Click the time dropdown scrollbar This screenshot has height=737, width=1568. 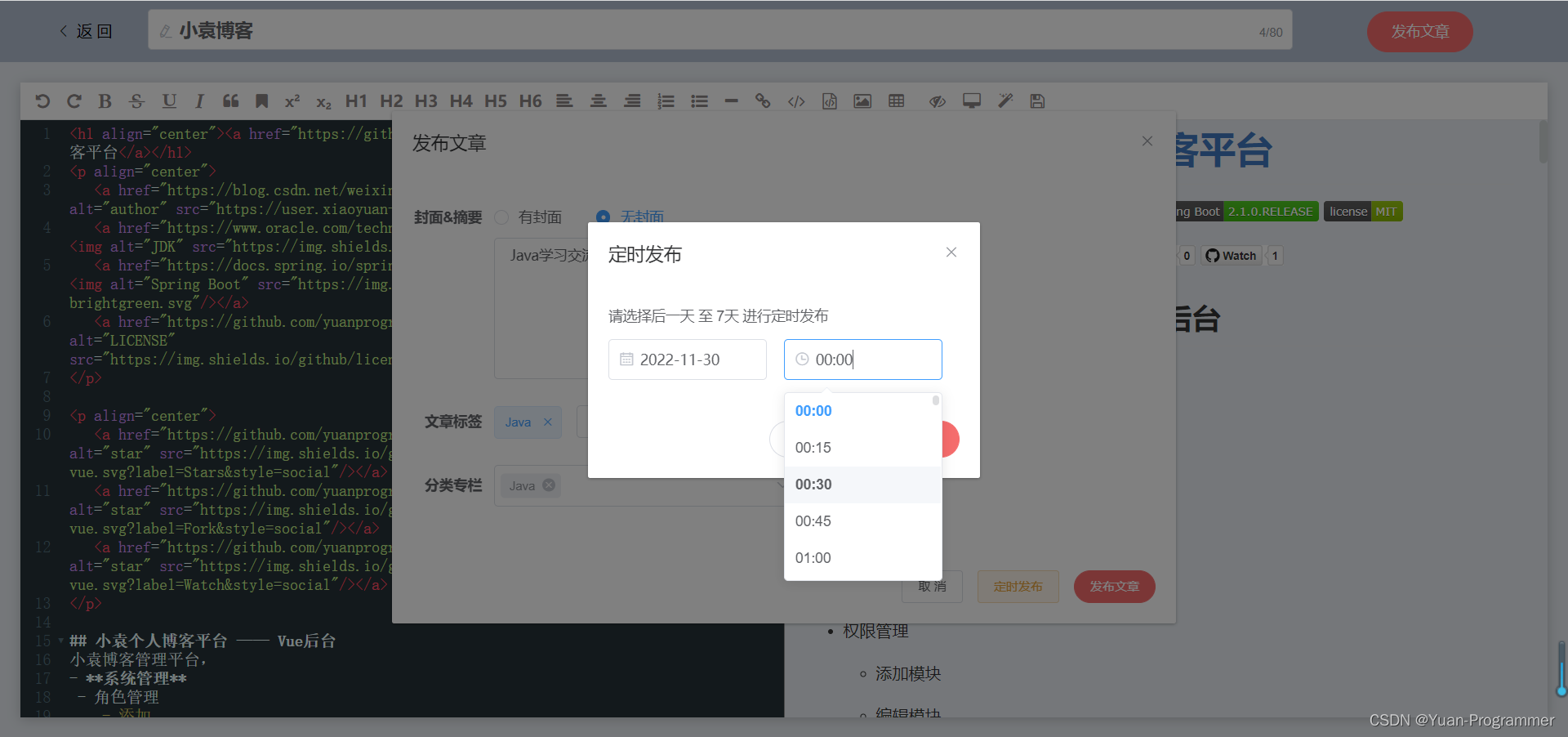coord(936,400)
